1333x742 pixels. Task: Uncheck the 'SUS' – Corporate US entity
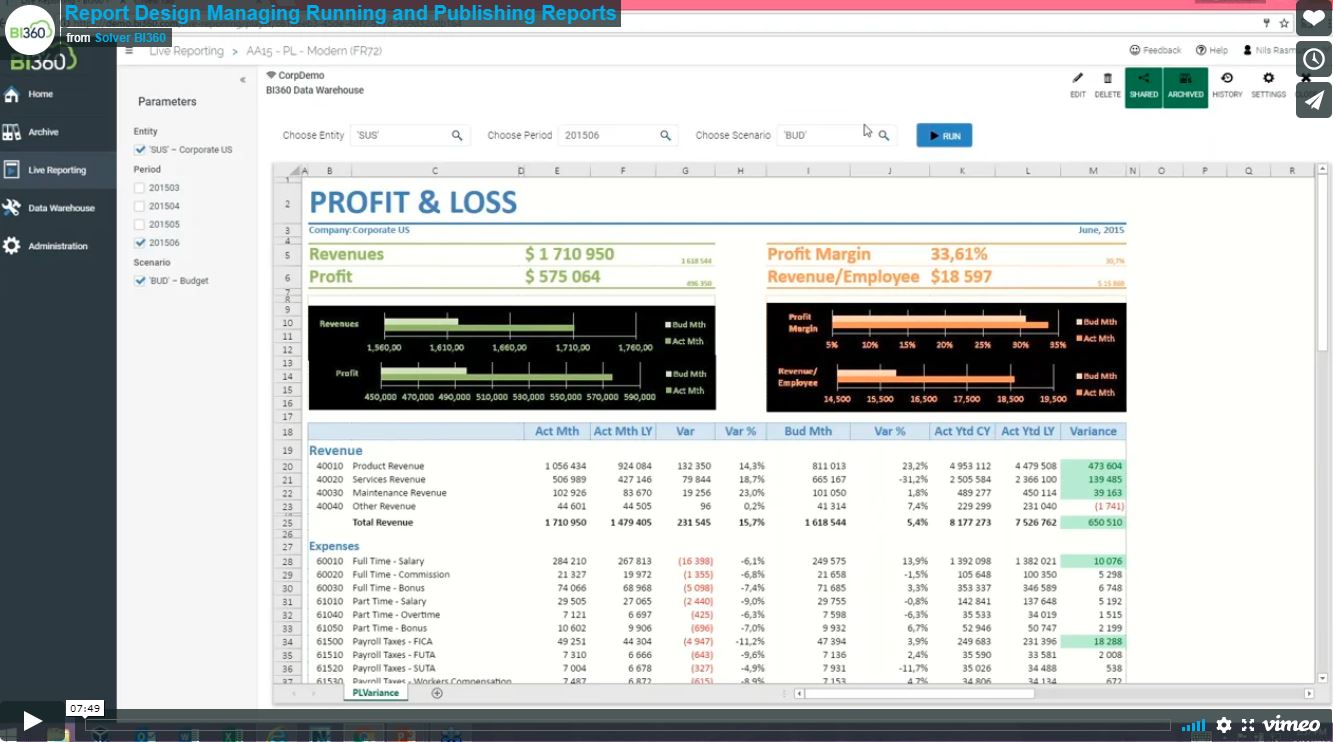(140, 150)
